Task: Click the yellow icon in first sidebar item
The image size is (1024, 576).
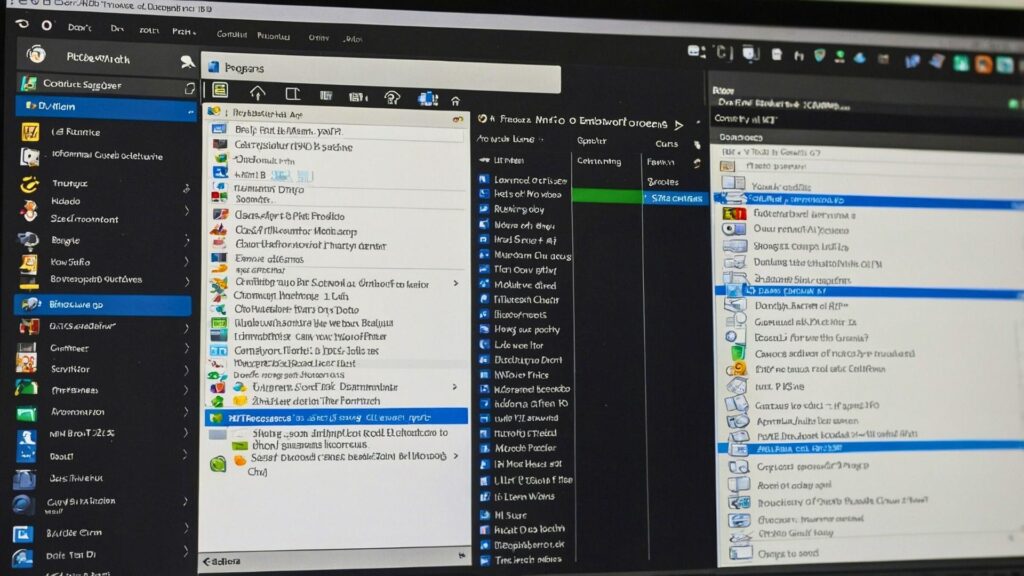Action: [30, 132]
